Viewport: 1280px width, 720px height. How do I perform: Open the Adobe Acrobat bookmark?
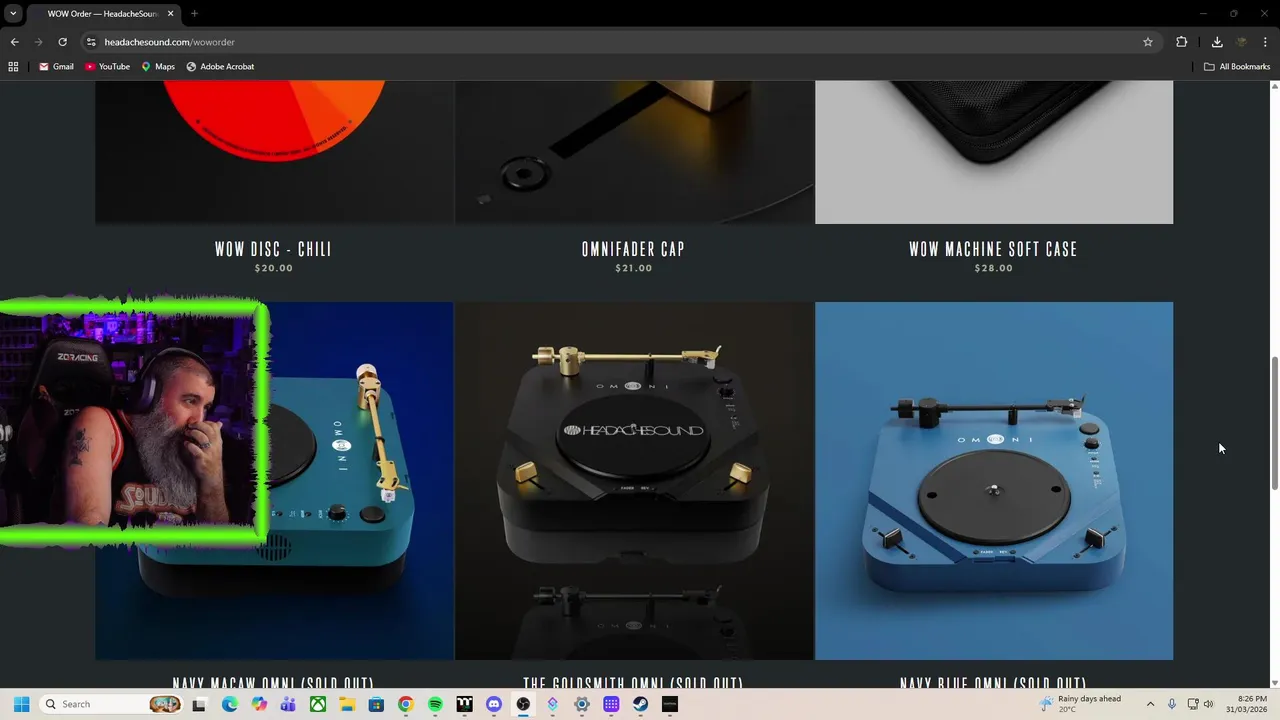[220, 67]
